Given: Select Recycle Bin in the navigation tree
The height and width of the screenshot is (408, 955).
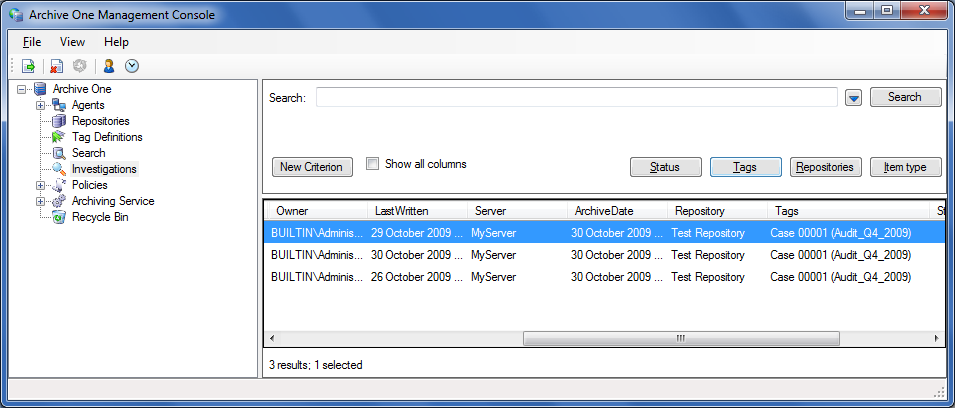Looking at the screenshot, I should tap(100, 217).
